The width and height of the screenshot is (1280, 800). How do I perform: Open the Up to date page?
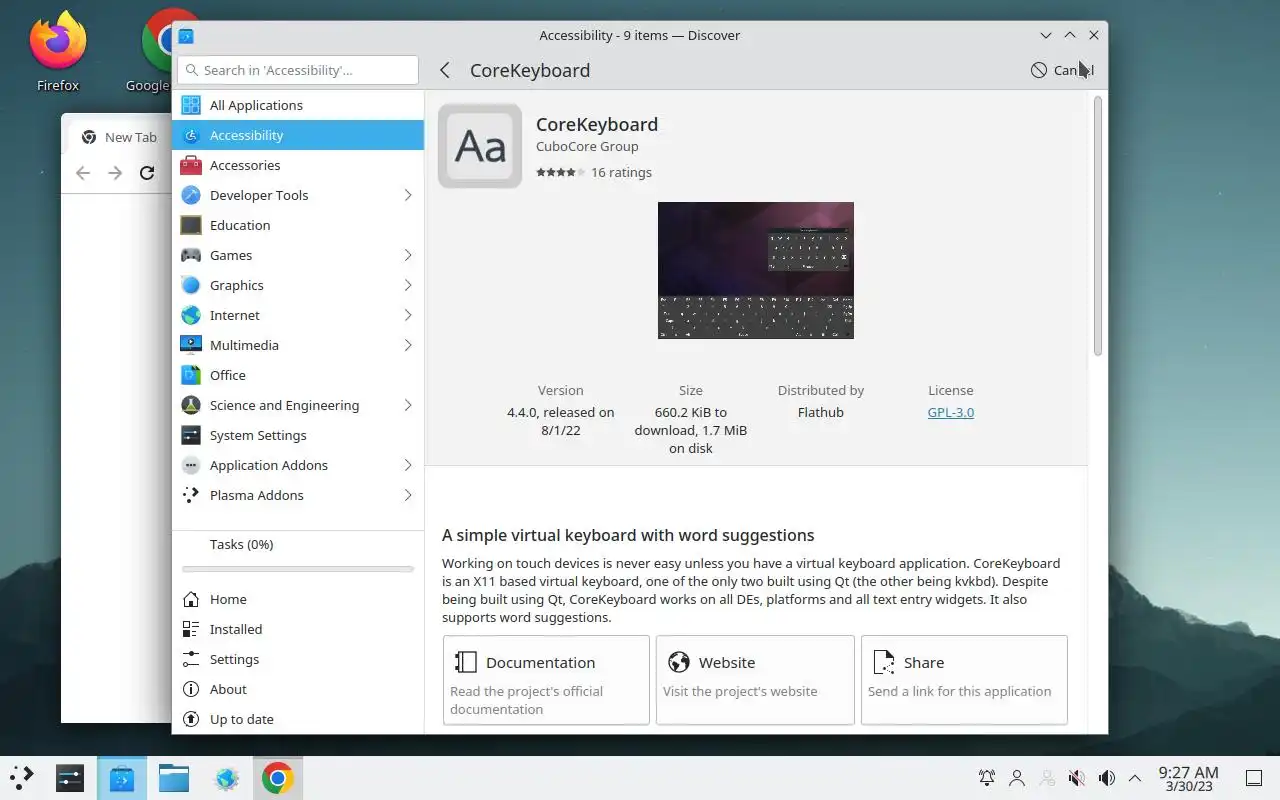[x=298, y=719]
